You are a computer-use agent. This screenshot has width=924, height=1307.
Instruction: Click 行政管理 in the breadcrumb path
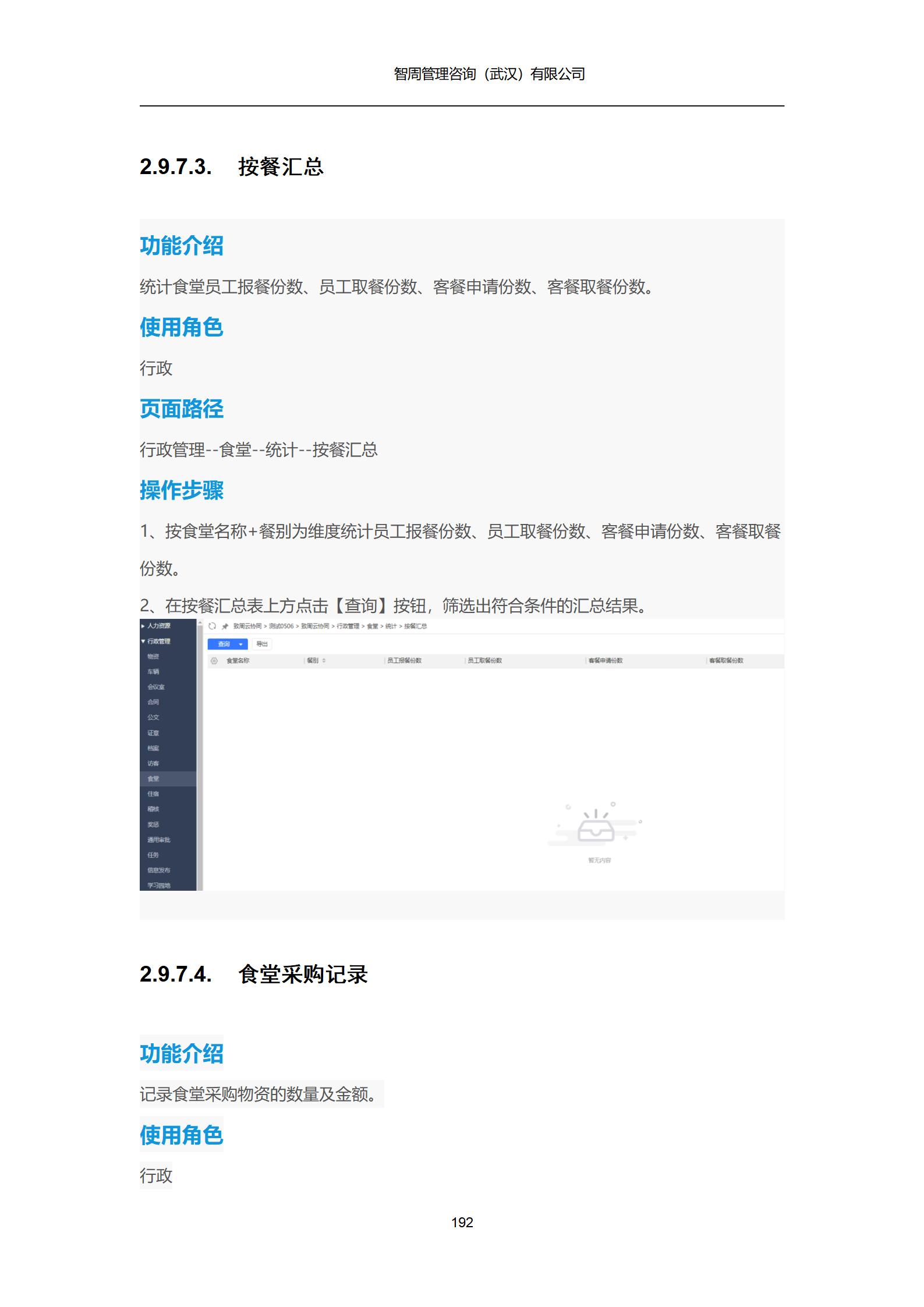click(x=348, y=626)
